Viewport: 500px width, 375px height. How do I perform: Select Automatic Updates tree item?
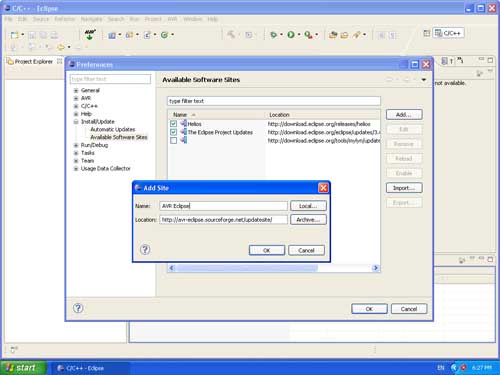point(113,129)
